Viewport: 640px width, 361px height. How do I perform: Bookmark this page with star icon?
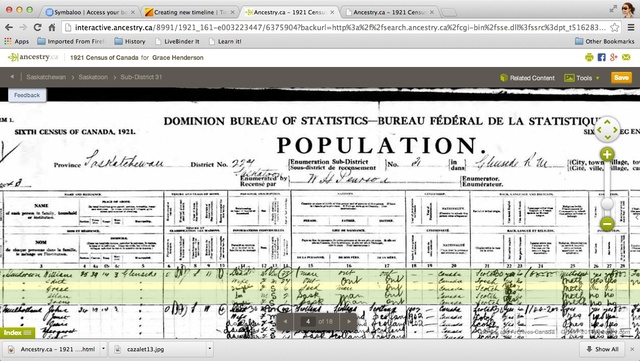614,27
